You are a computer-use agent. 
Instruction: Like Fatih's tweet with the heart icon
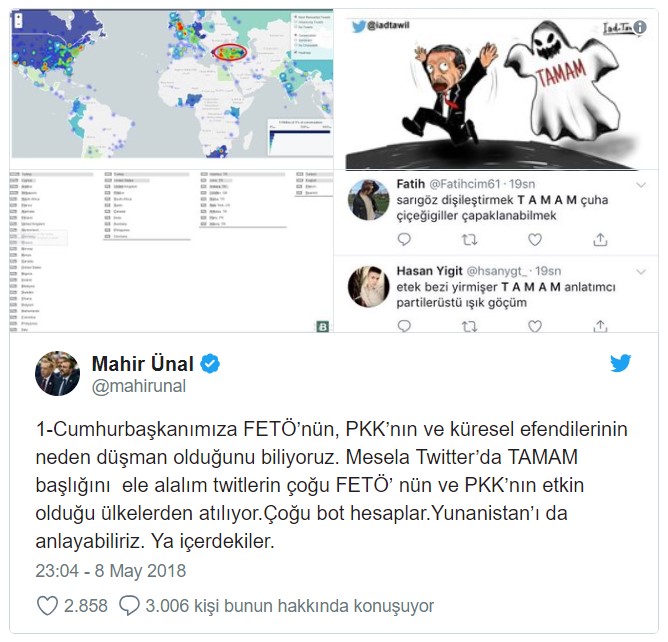coord(535,240)
